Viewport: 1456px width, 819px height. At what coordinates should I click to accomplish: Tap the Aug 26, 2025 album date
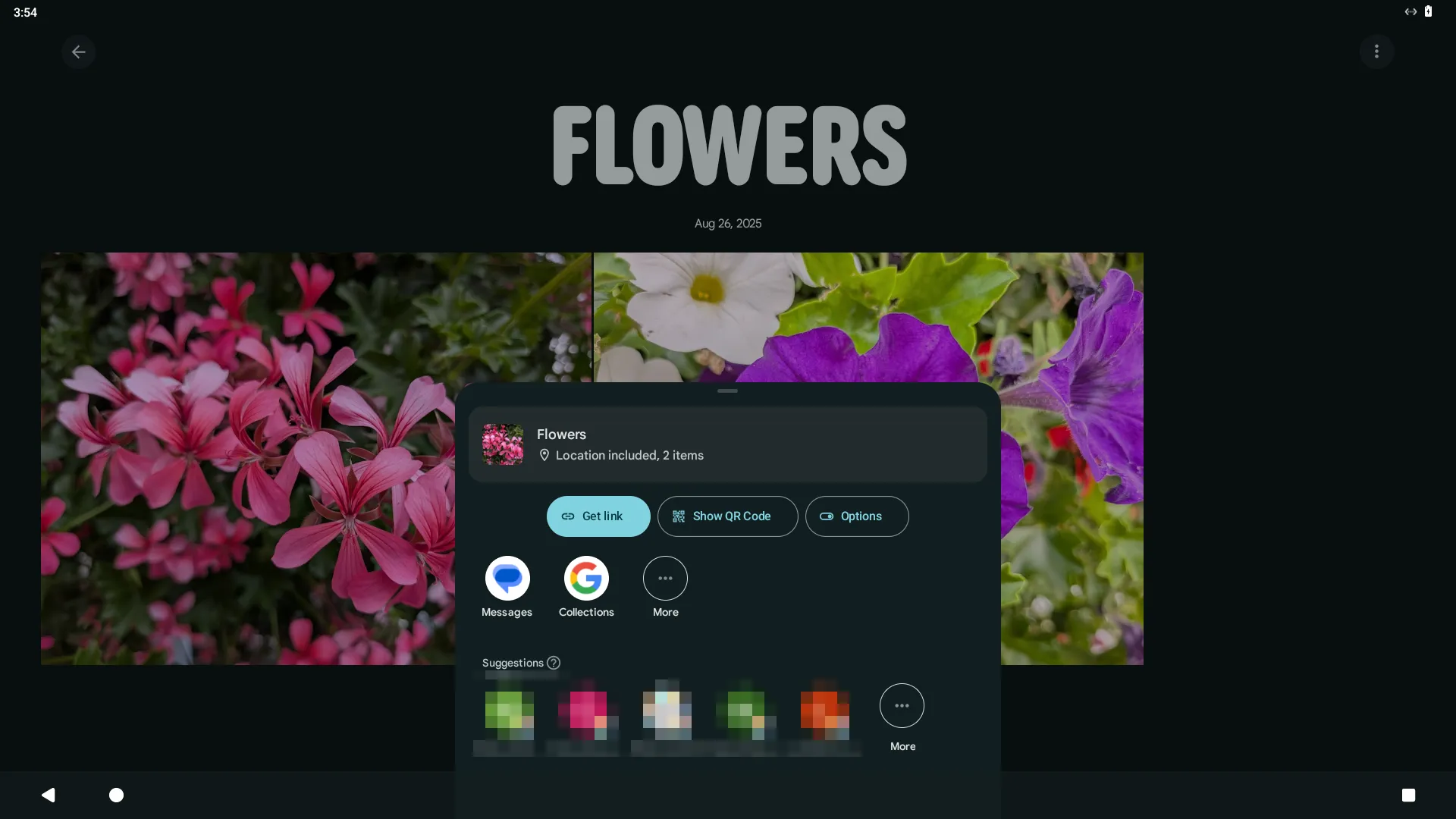[727, 224]
